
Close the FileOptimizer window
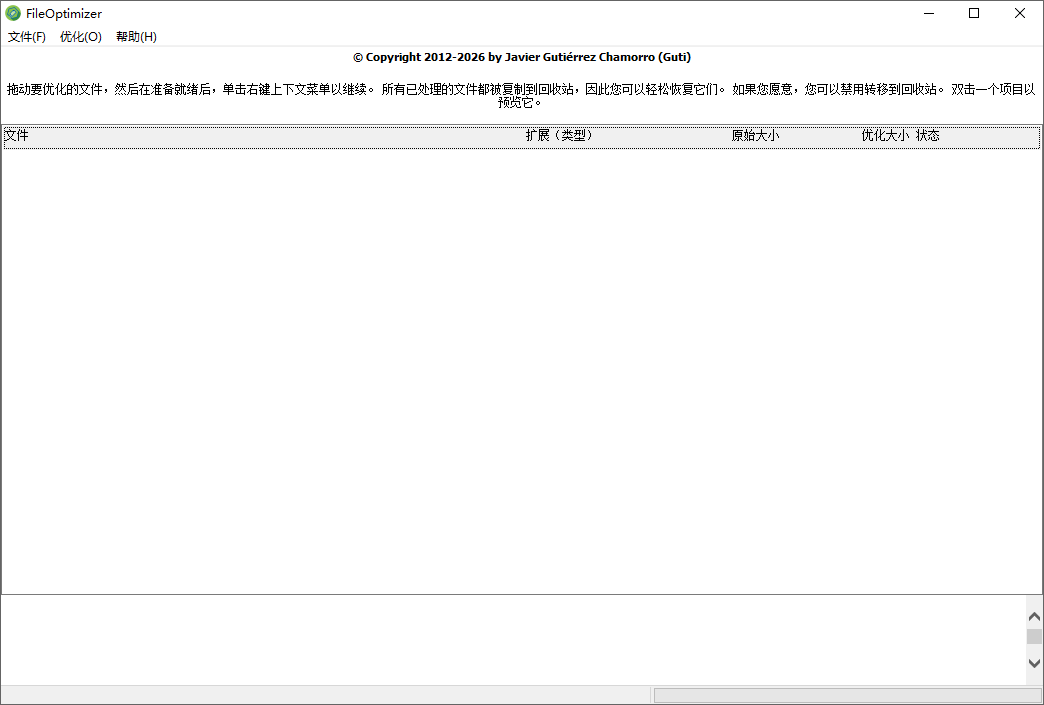[1019, 13]
